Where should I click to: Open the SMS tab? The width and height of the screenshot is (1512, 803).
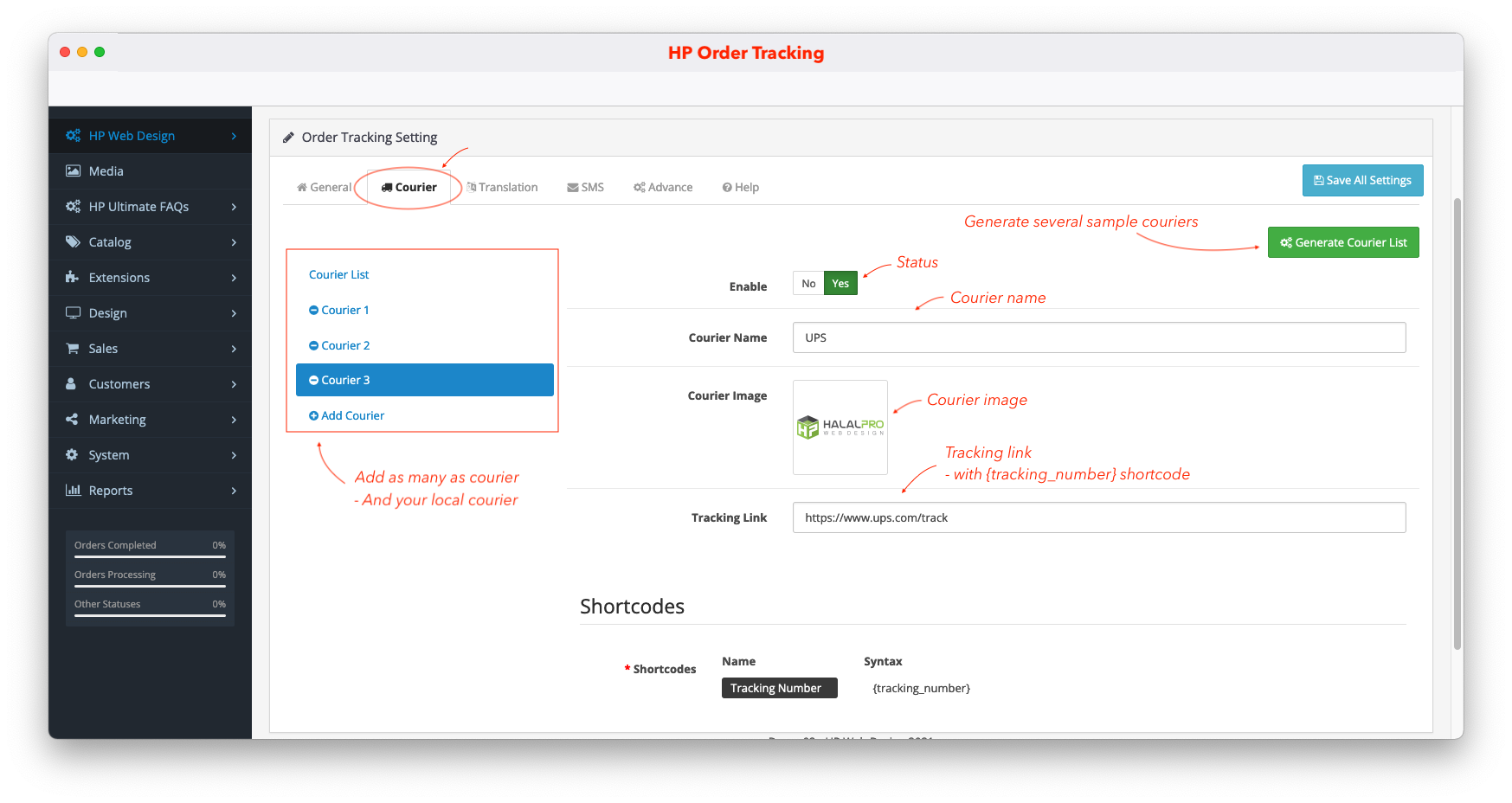click(586, 188)
